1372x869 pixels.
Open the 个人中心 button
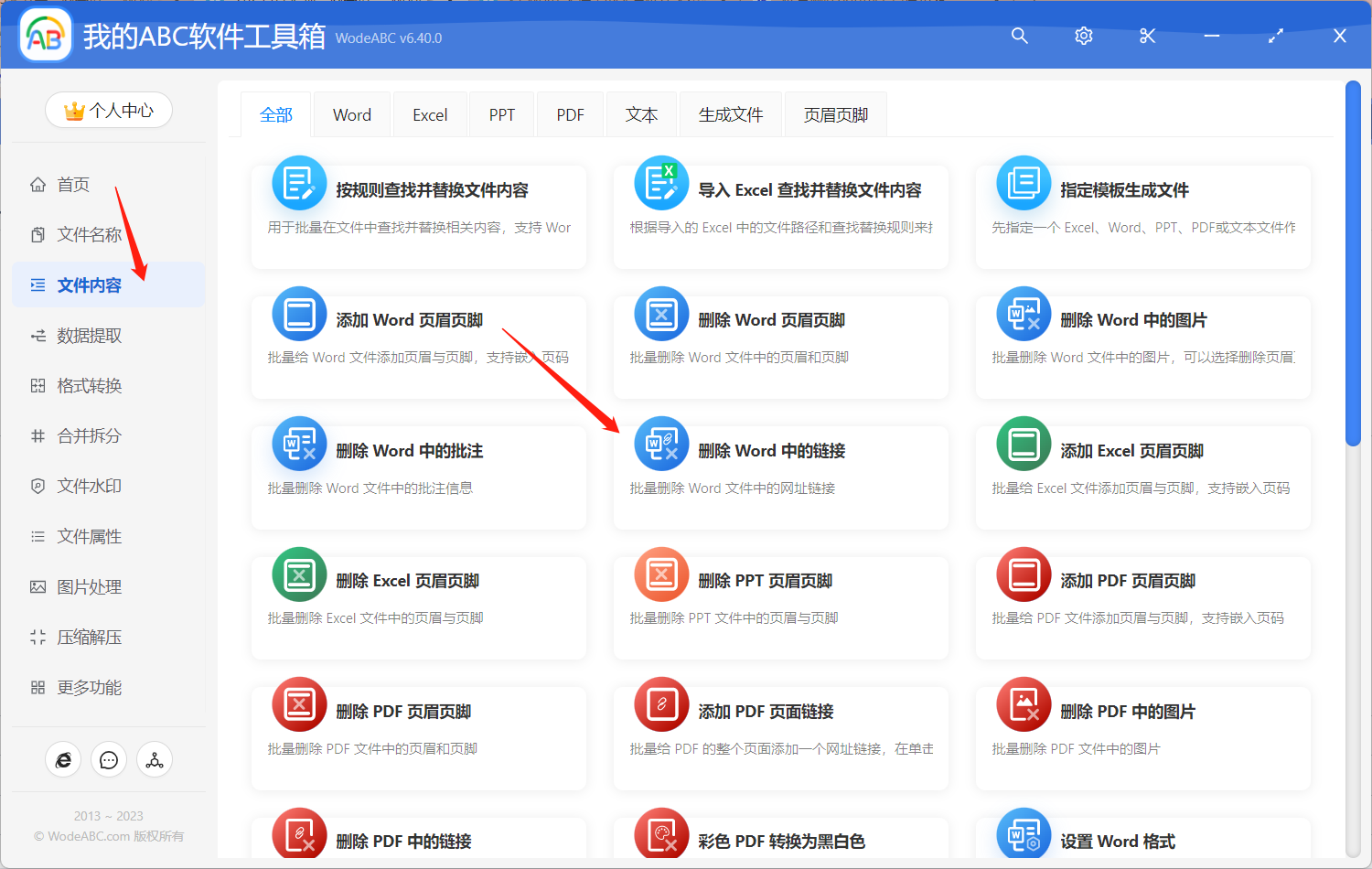coord(109,110)
